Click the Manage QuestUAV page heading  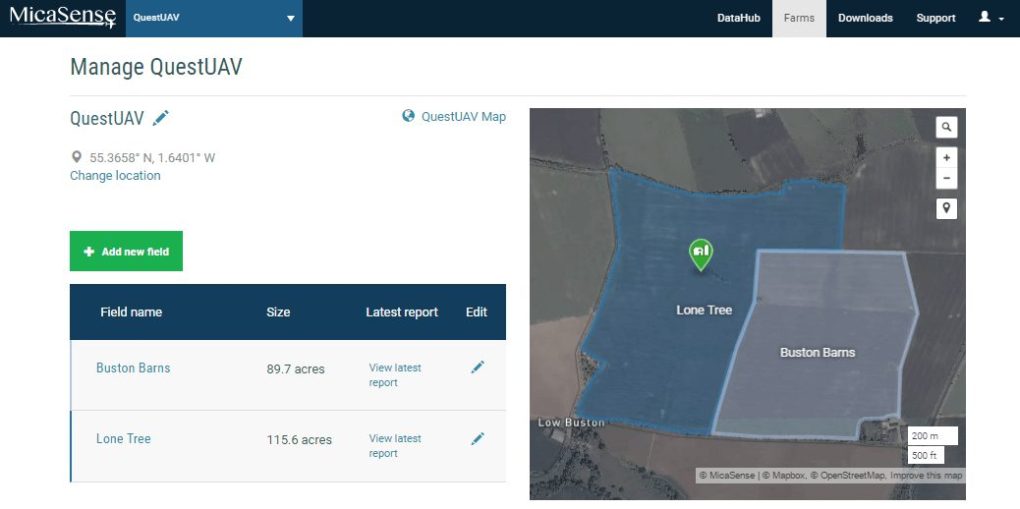coord(156,67)
